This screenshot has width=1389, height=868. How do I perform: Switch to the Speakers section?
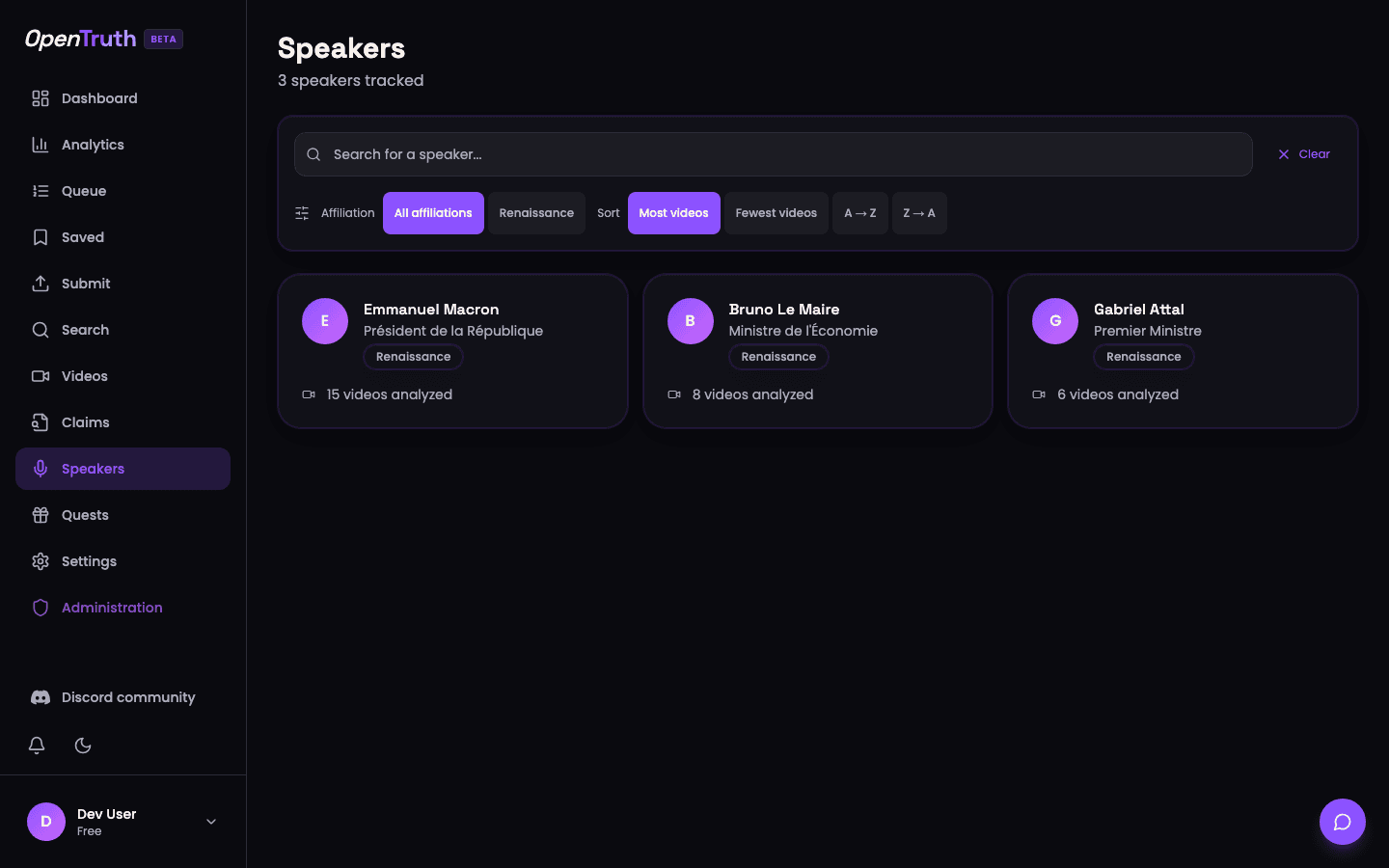[x=93, y=468]
